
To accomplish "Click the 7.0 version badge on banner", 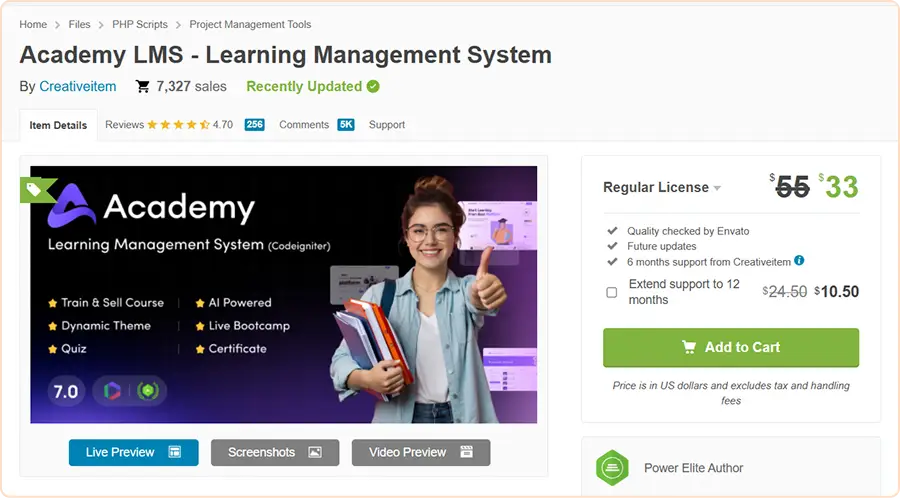I will point(66,391).
